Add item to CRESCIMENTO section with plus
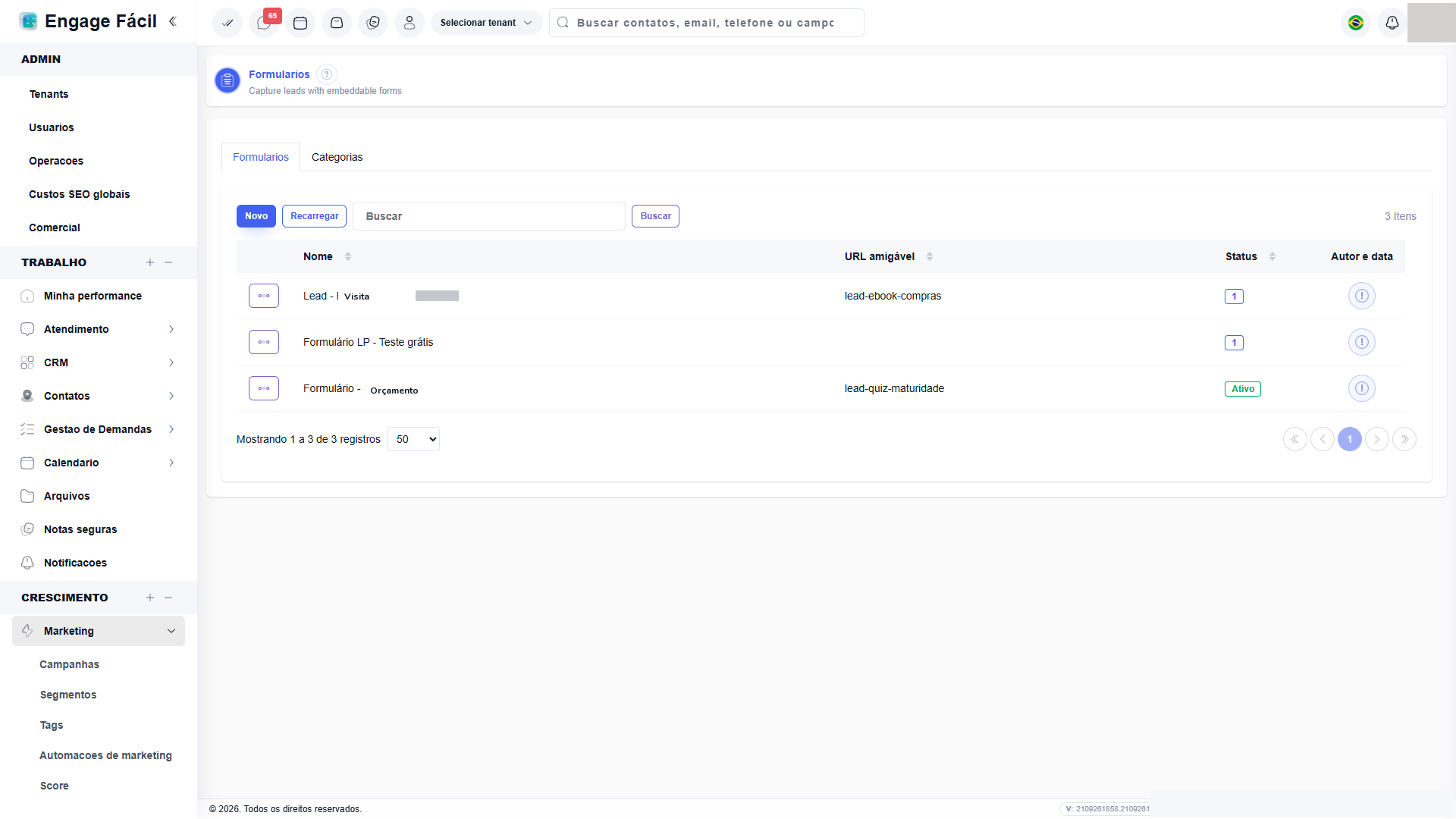Viewport: 1456px width, 819px height. [150, 598]
